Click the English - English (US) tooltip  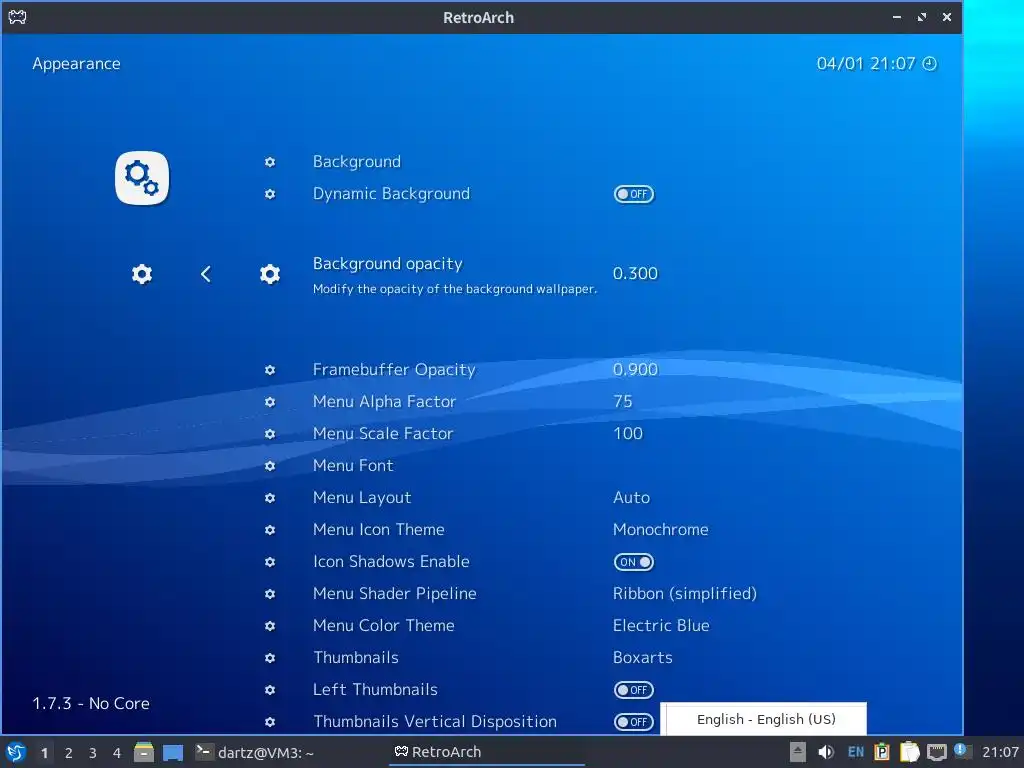pyautogui.click(x=763, y=719)
